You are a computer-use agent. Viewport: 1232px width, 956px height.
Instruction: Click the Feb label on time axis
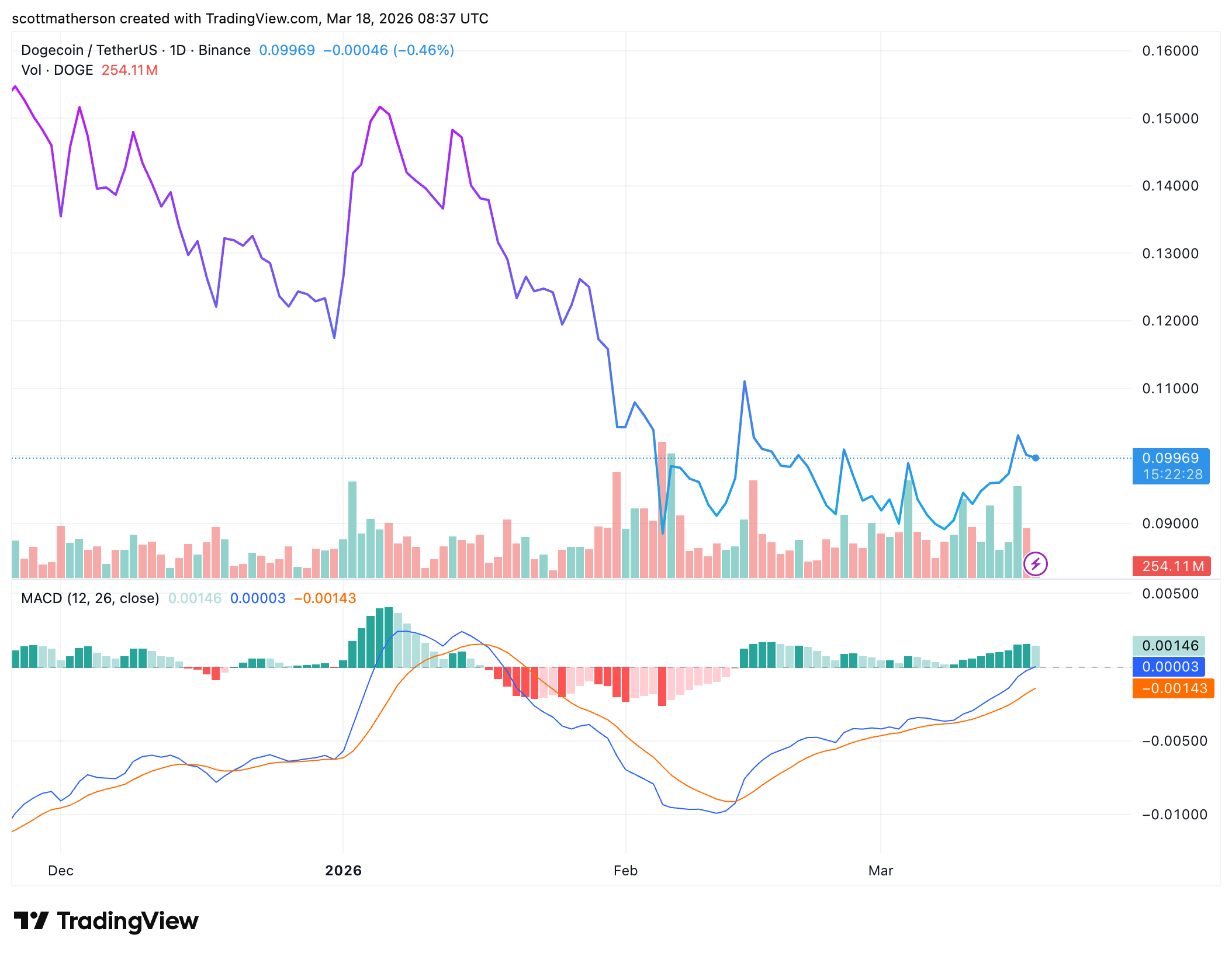(x=625, y=871)
